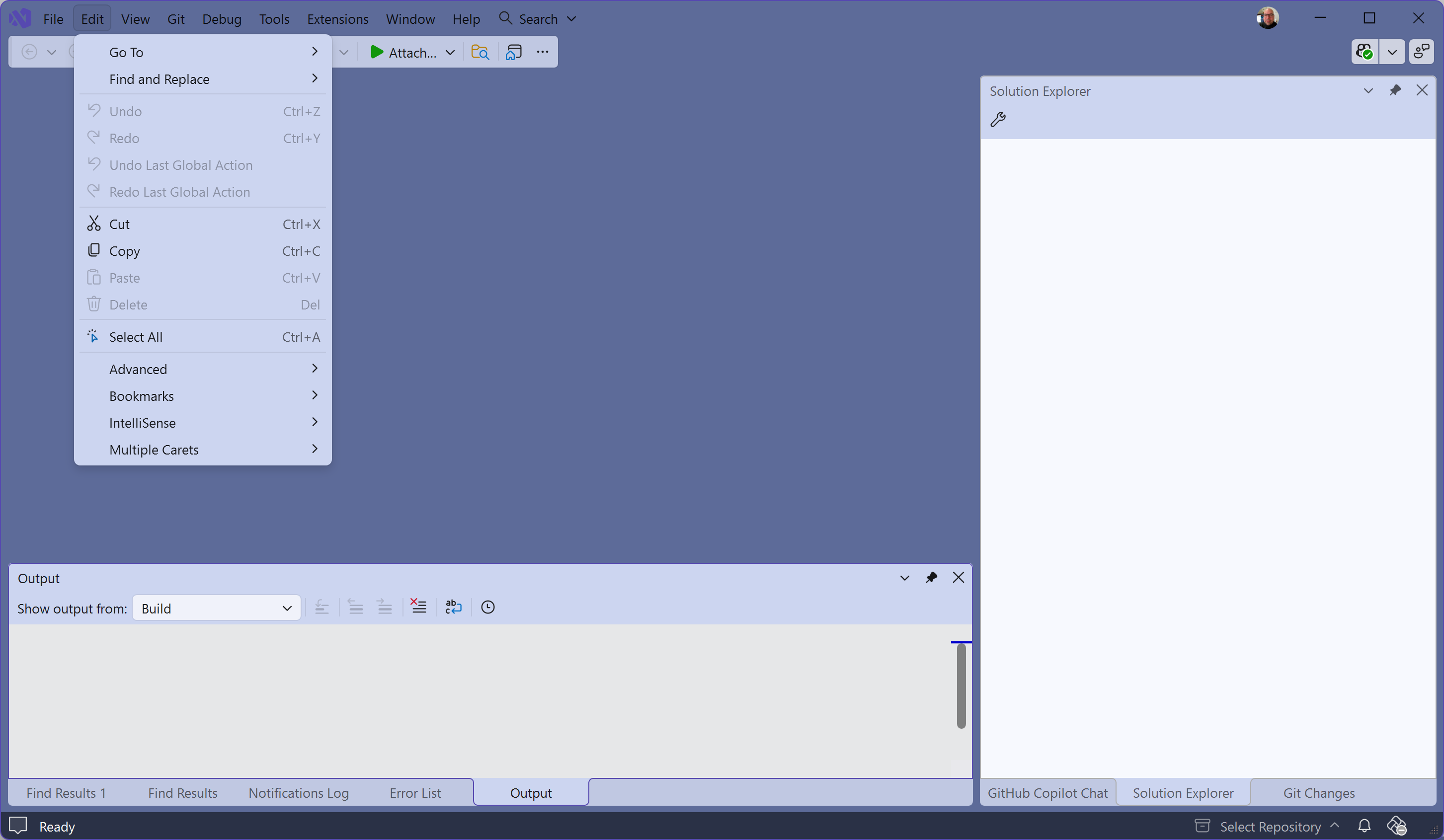Viewport: 1444px width, 840px height.
Task: Switch to the Error List tab
Action: coord(415,793)
